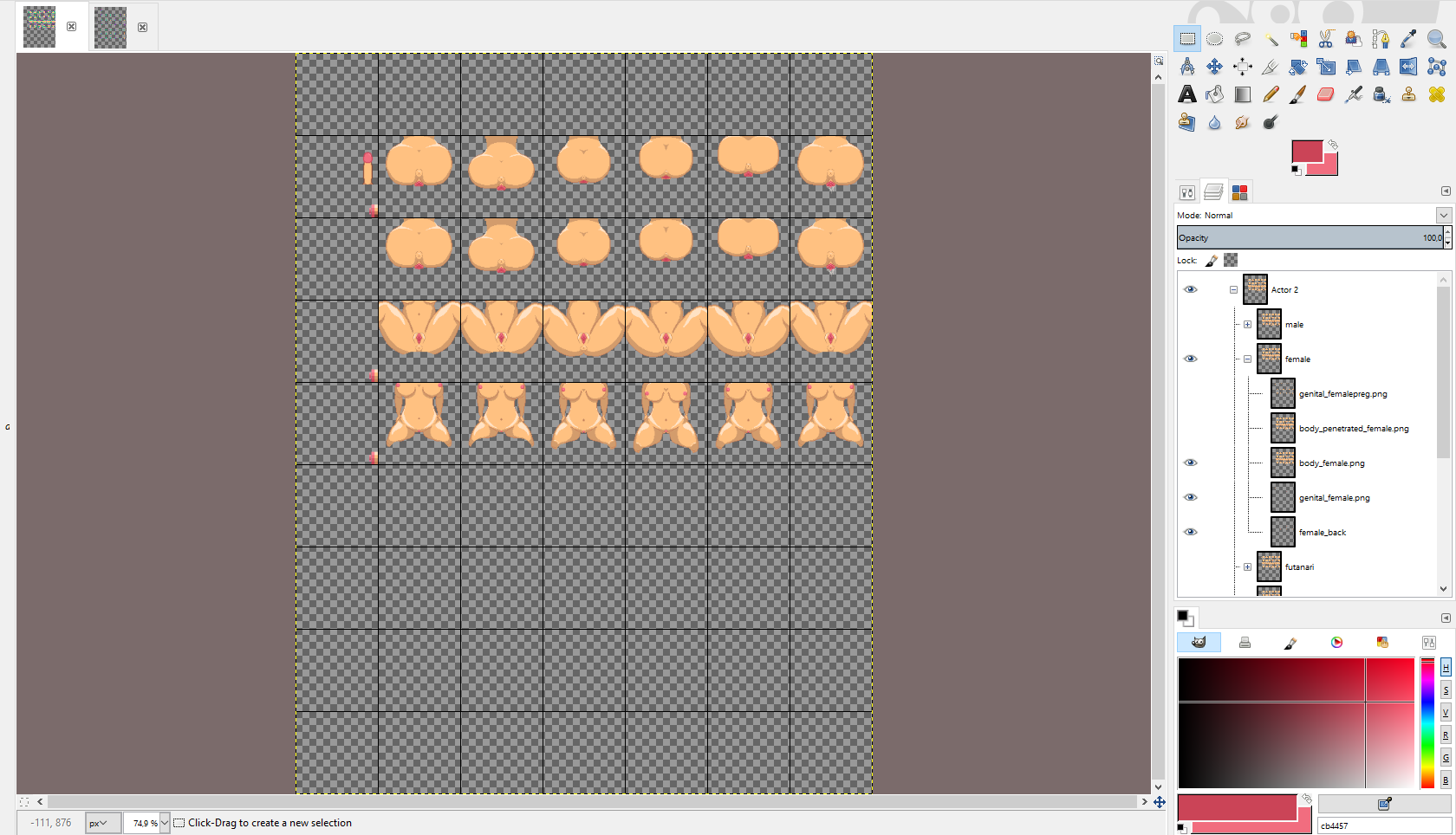Select the Pencil tool

coord(1271,94)
